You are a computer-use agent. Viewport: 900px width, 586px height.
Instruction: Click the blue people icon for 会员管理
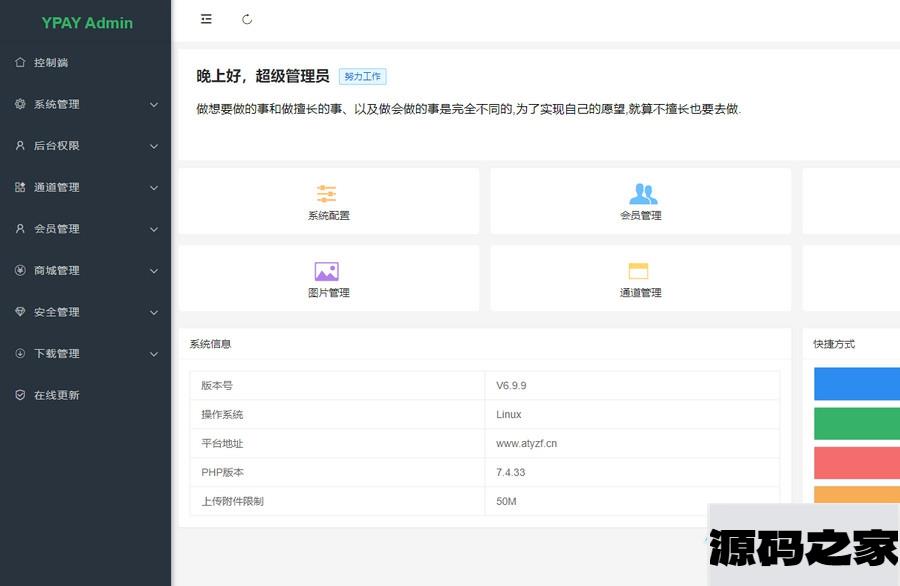point(643,194)
